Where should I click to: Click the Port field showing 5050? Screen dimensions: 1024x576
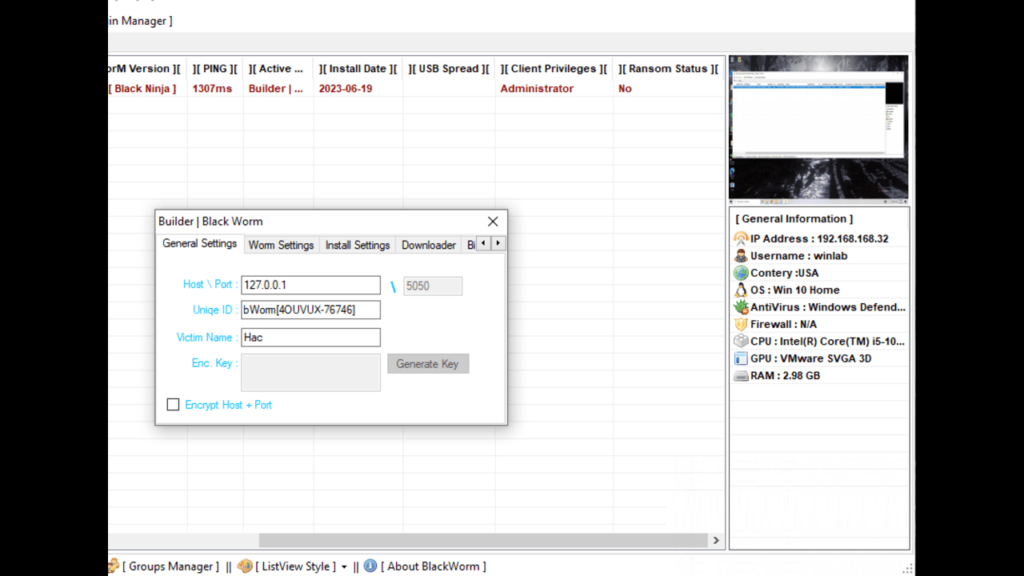coord(432,286)
